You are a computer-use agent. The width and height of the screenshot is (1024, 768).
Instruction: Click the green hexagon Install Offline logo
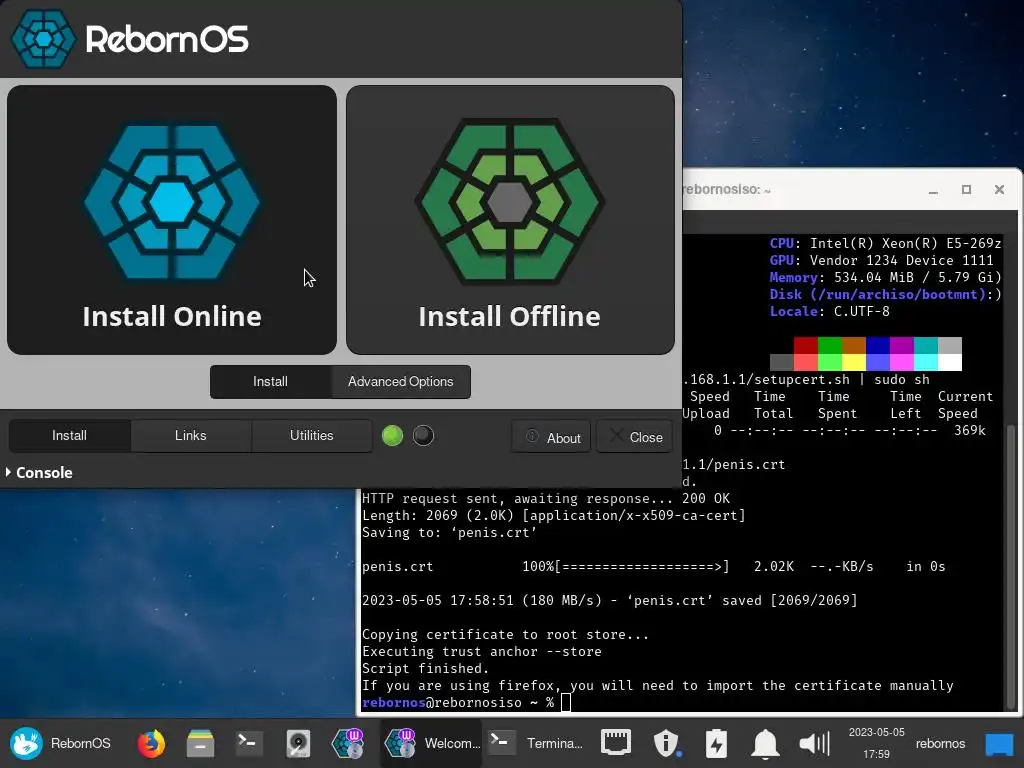pyautogui.click(x=510, y=202)
